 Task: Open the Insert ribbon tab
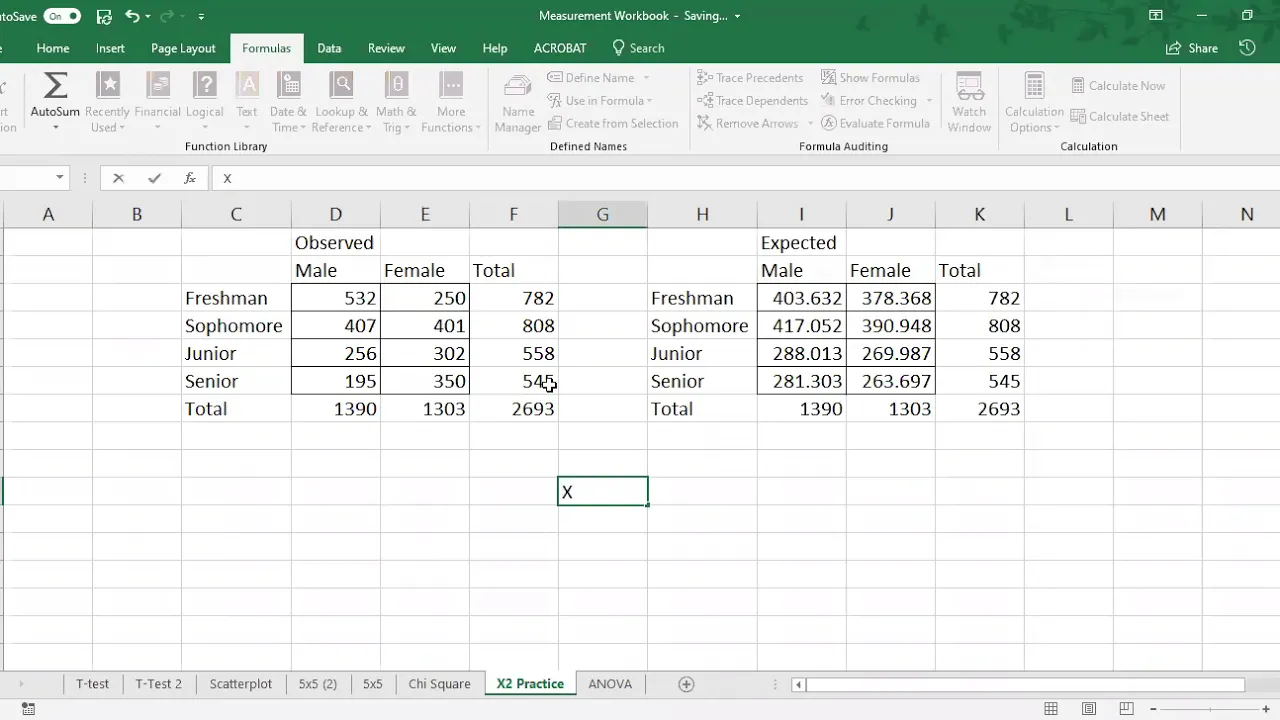[x=110, y=48]
